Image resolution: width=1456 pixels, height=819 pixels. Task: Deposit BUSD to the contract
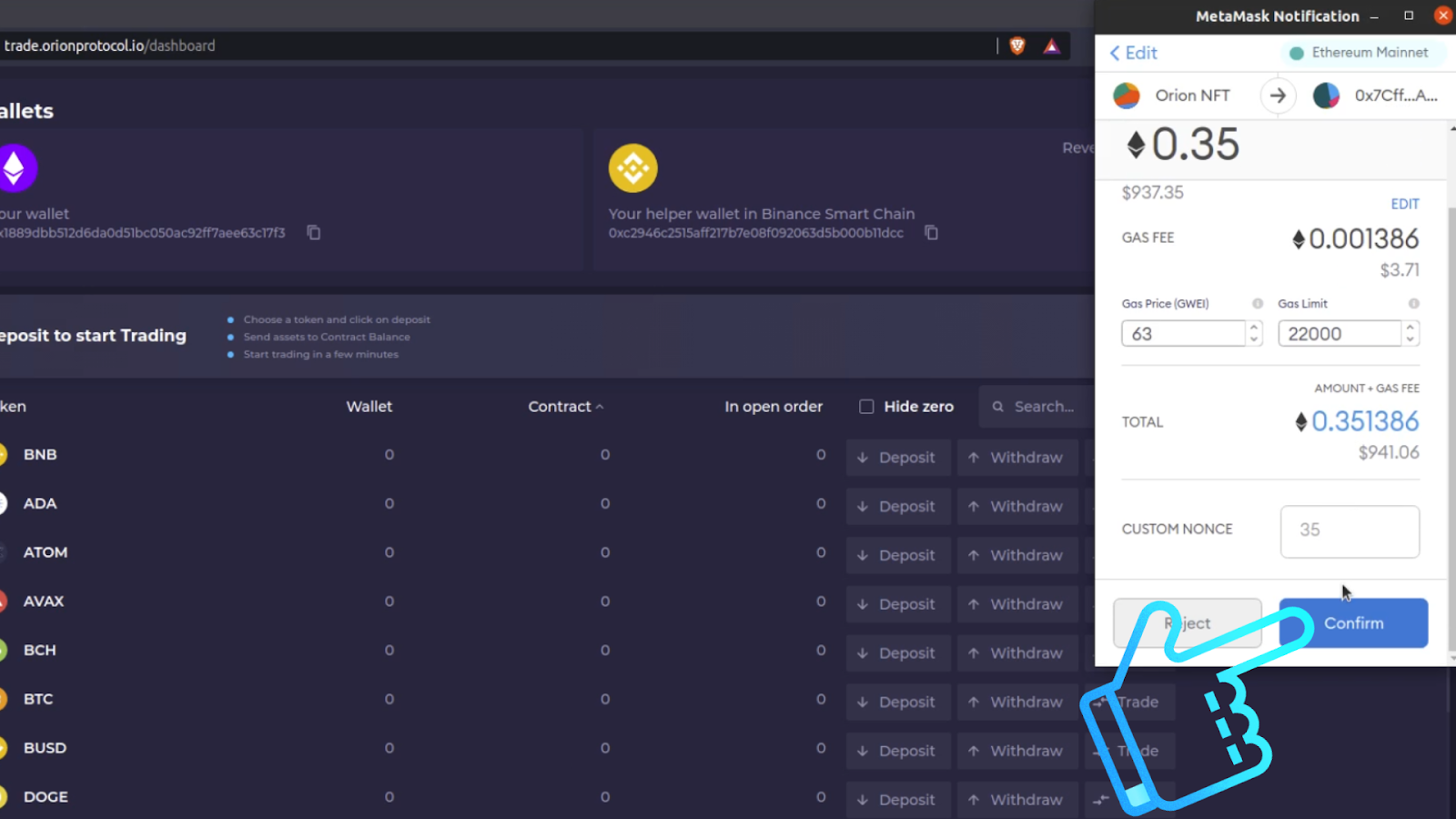tap(898, 751)
